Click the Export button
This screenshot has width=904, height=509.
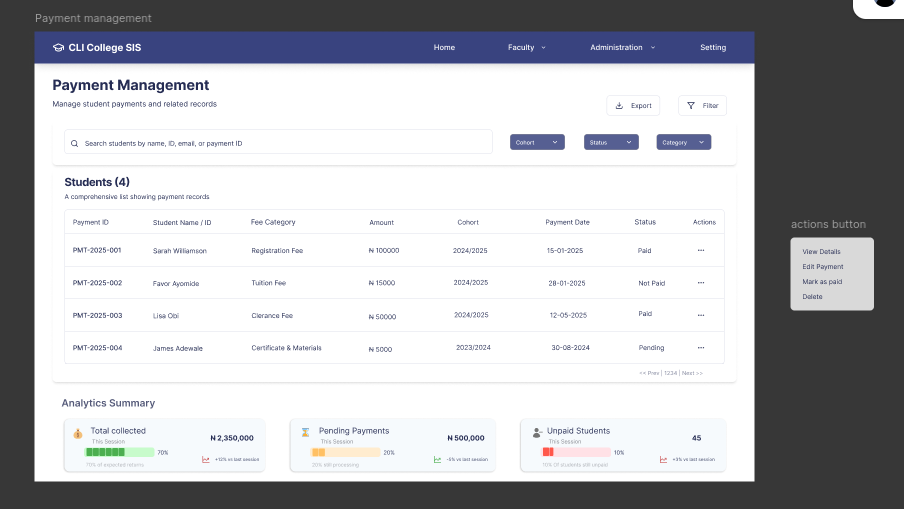coord(633,105)
